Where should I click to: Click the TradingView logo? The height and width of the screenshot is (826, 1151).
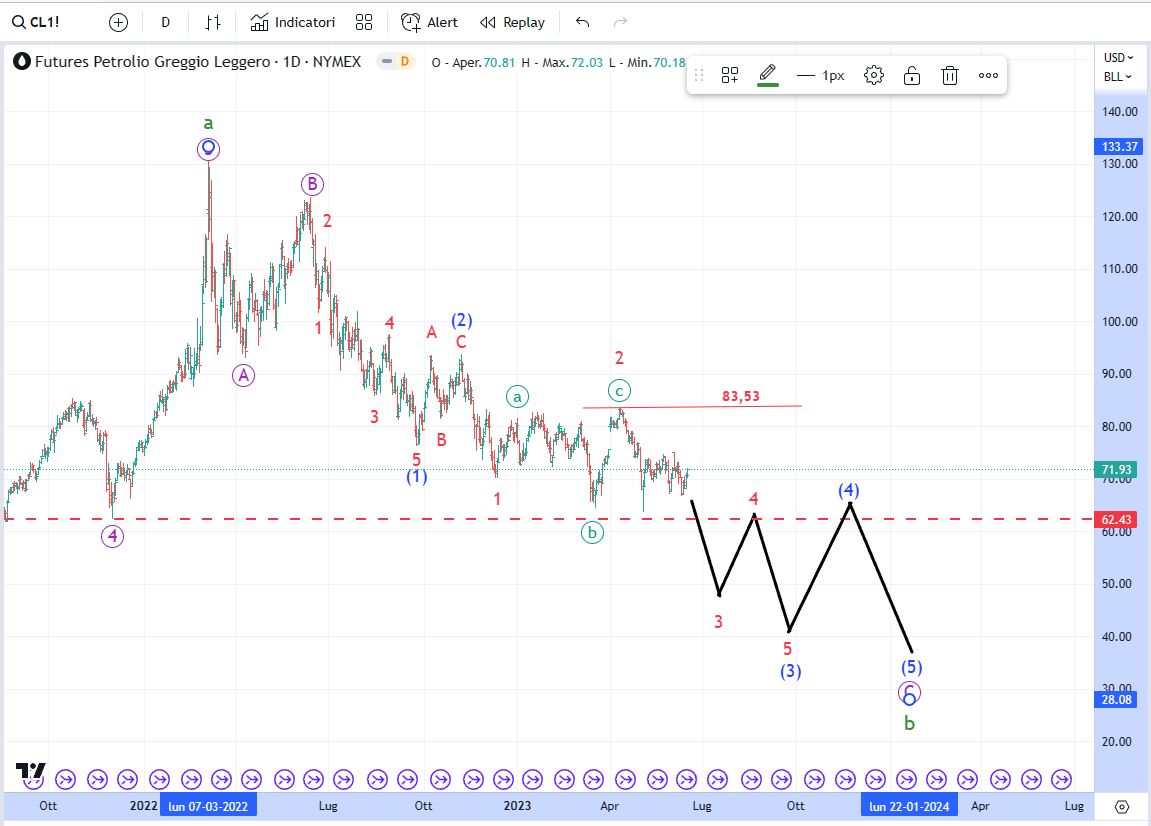point(30,771)
